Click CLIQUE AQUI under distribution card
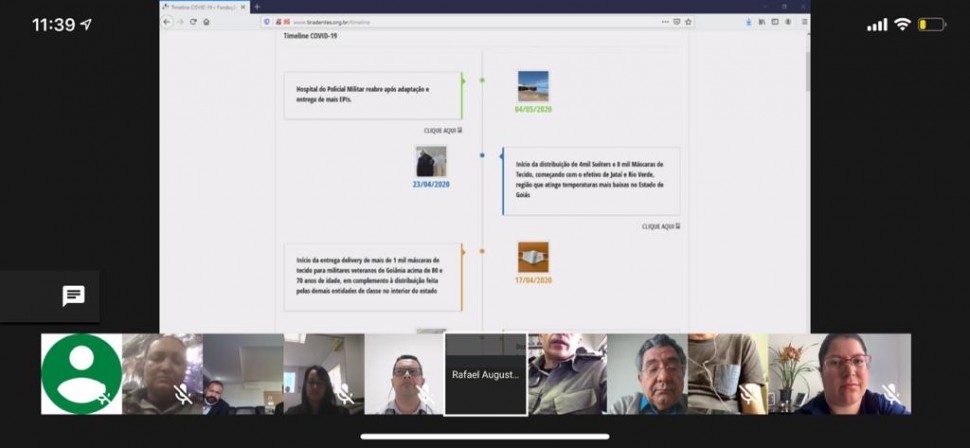Screen dimensions: 970x448 pyautogui.click(x=661, y=226)
